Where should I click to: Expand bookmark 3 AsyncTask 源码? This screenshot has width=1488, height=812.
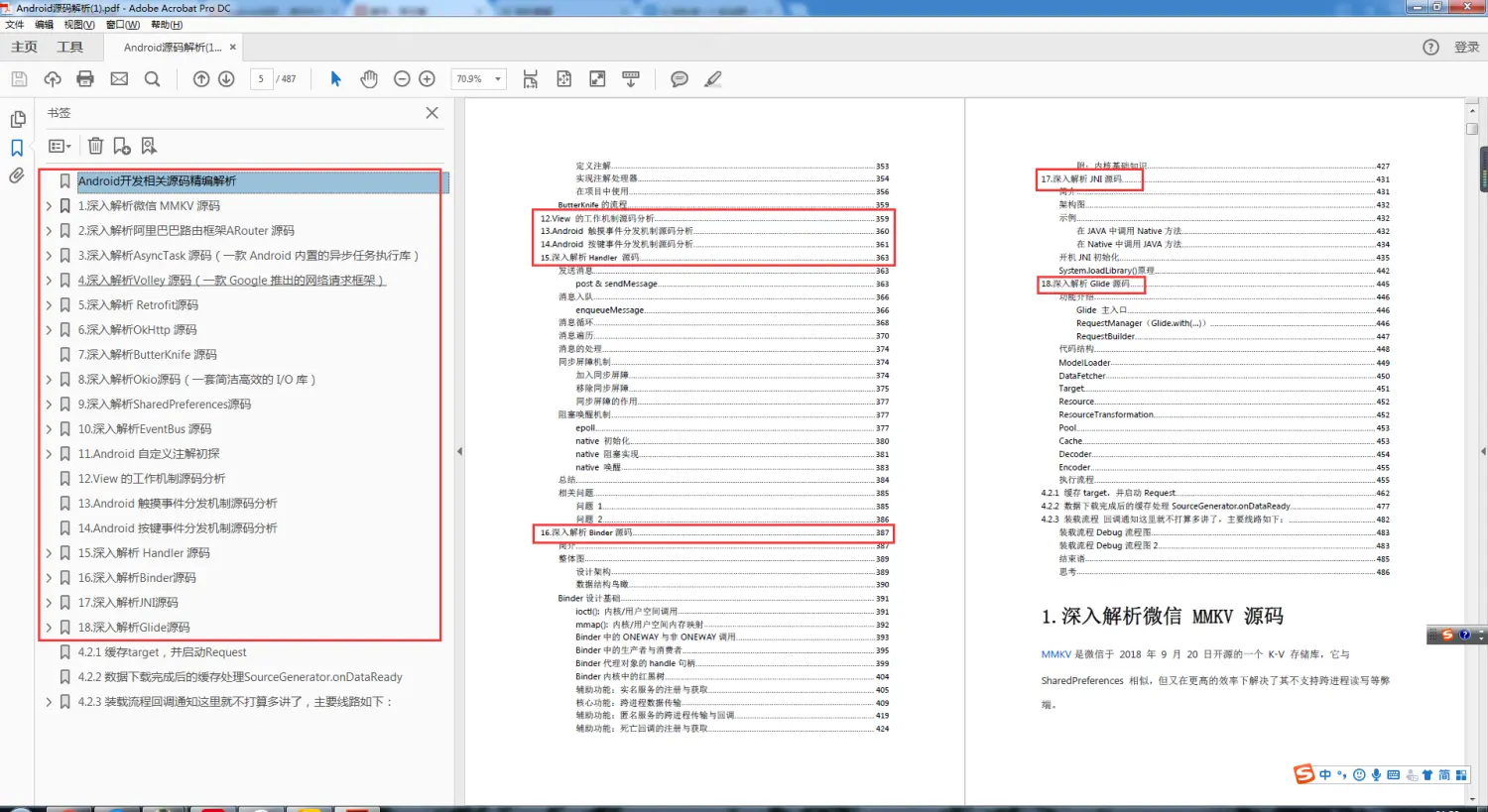coord(49,256)
